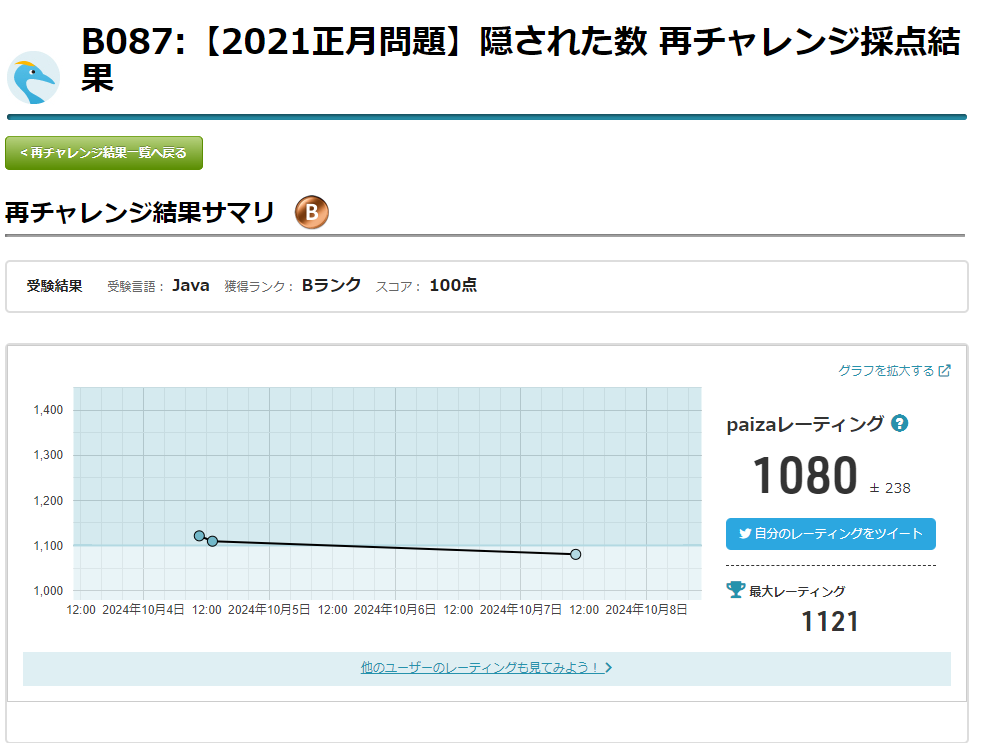Click the bronze B rank badge
981x743 pixels.
point(311,212)
